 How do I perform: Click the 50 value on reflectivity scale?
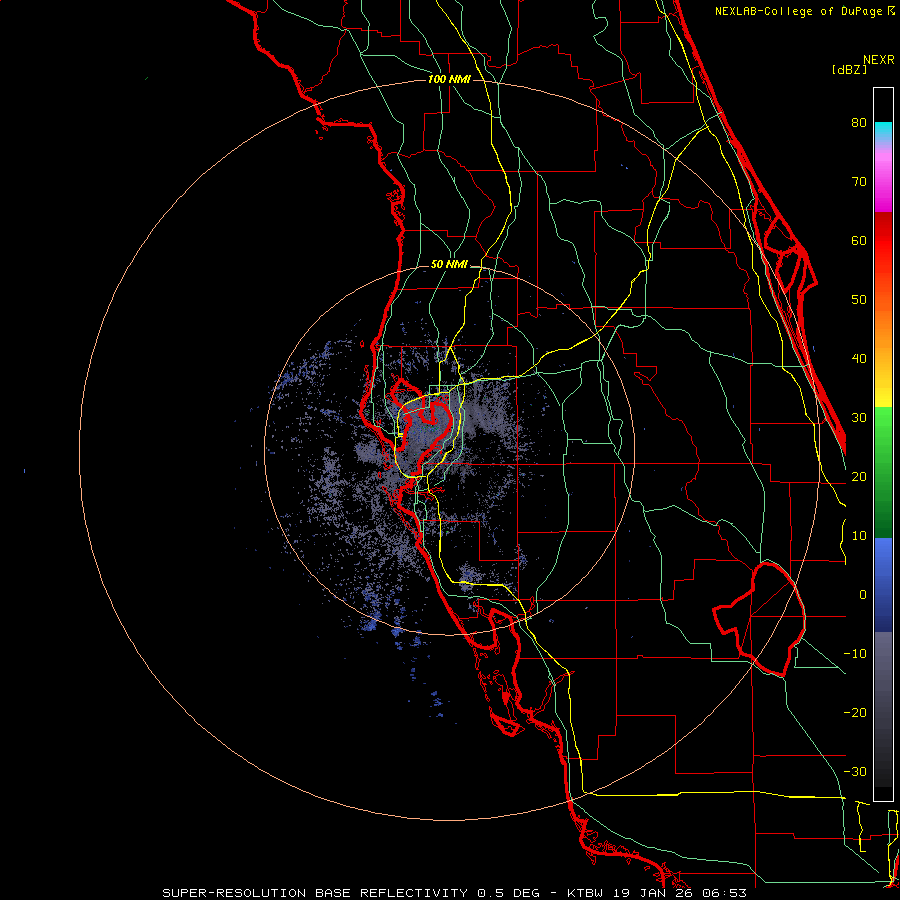(x=859, y=300)
